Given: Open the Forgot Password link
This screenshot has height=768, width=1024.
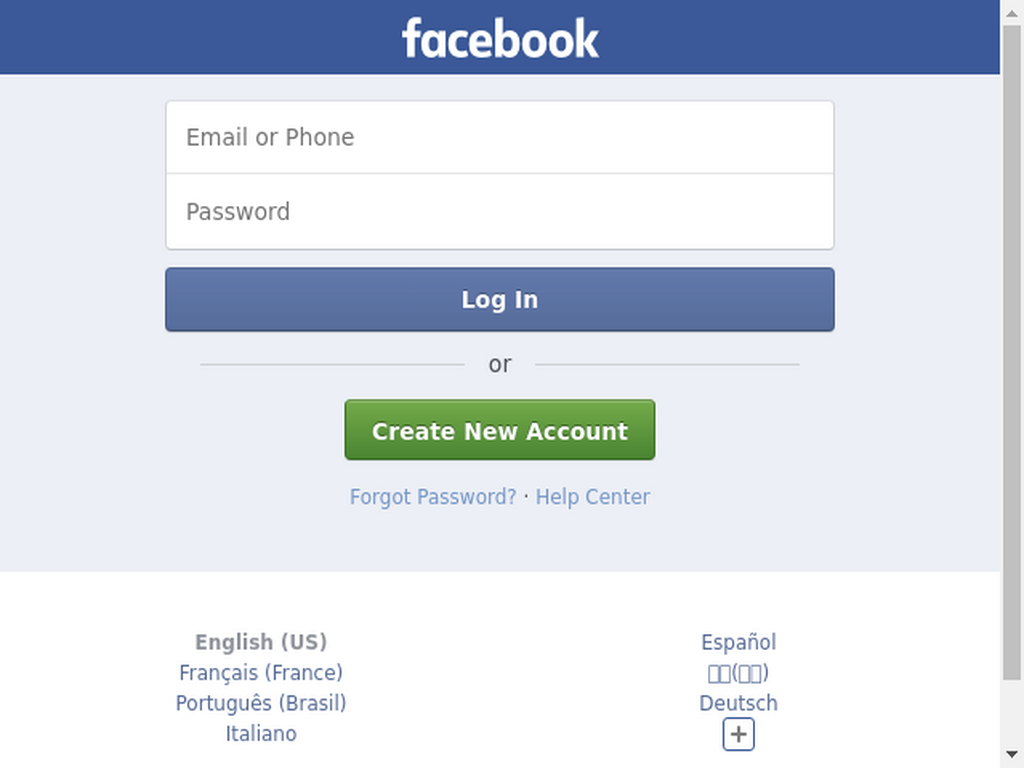Looking at the screenshot, I should coord(433,497).
